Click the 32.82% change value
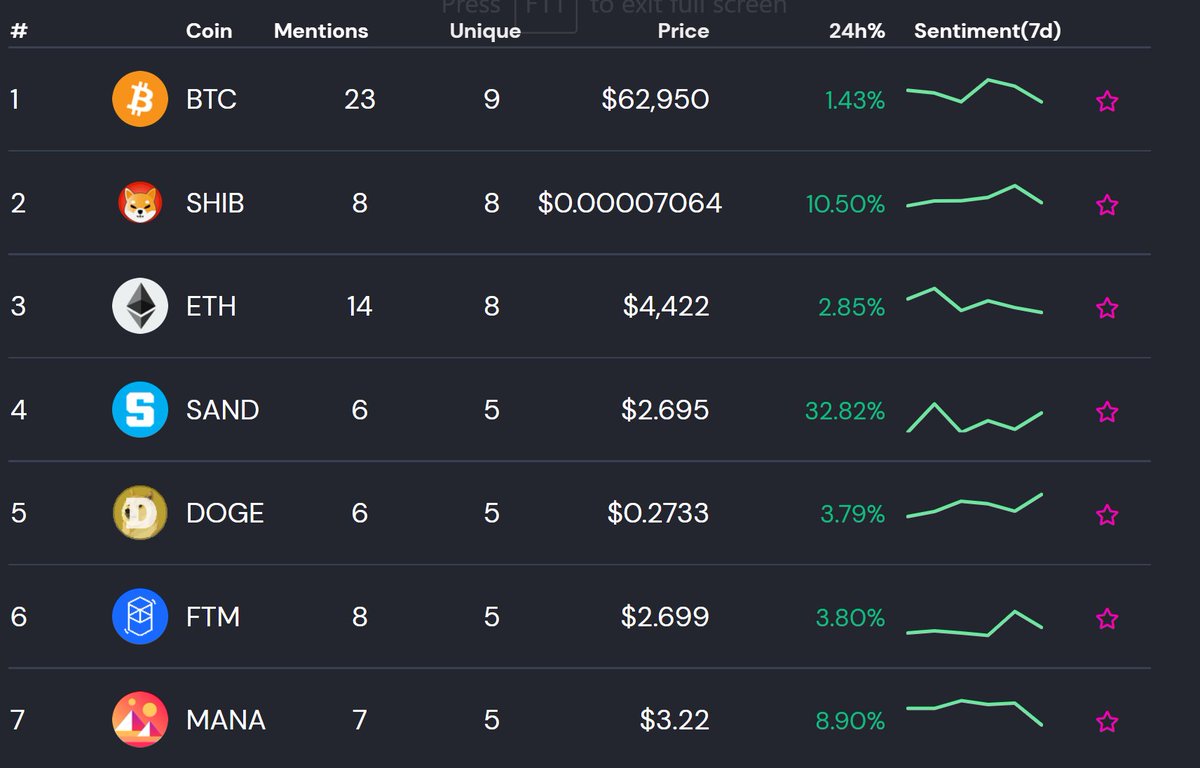1200x768 pixels. tap(845, 411)
